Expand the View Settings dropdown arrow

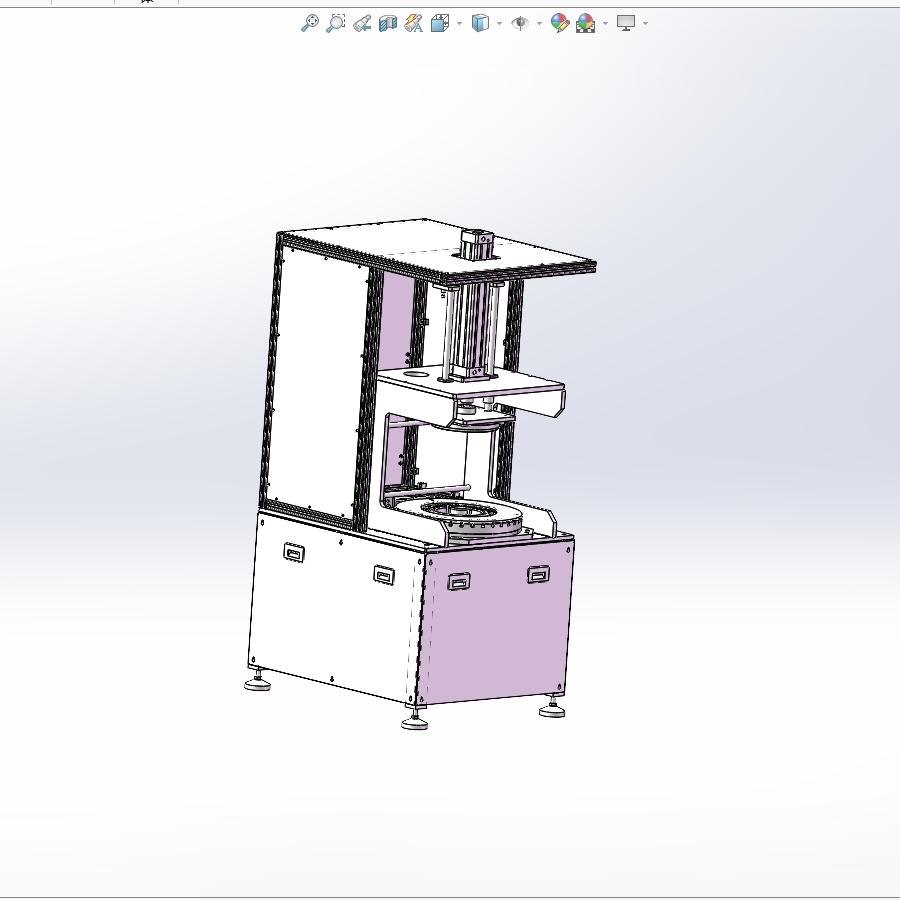(x=646, y=24)
